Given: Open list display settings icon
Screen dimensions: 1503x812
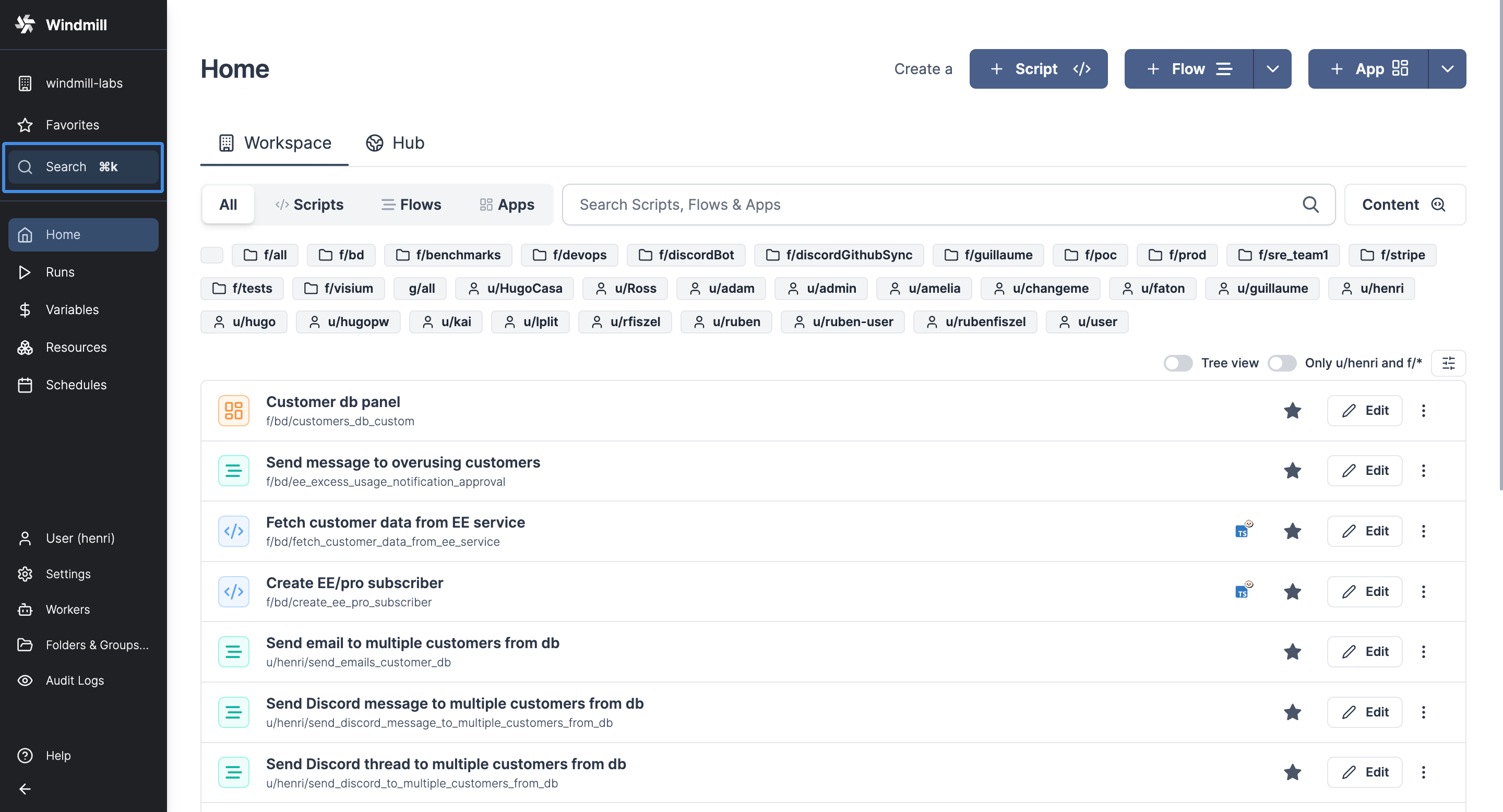Looking at the screenshot, I should click(1448, 363).
